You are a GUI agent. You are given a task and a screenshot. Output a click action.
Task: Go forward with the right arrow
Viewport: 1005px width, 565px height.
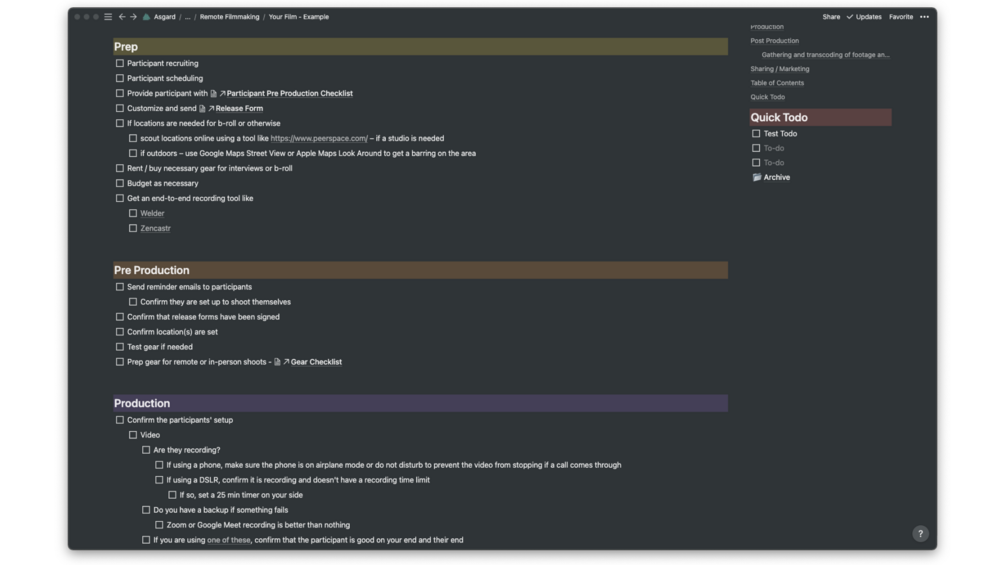tap(133, 17)
